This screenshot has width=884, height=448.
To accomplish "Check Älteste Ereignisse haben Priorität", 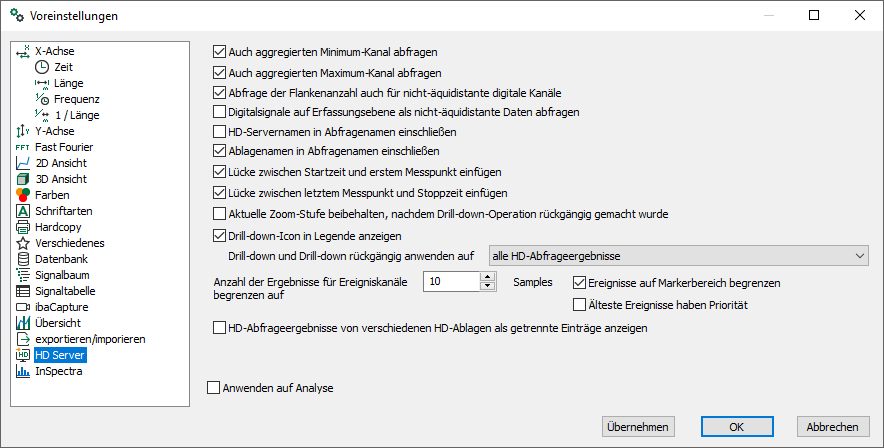I will pos(579,305).
